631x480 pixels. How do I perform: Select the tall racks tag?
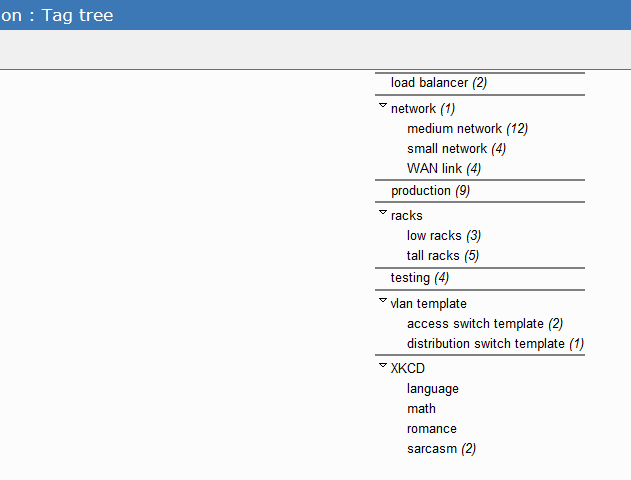pyautogui.click(x=433, y=256)
